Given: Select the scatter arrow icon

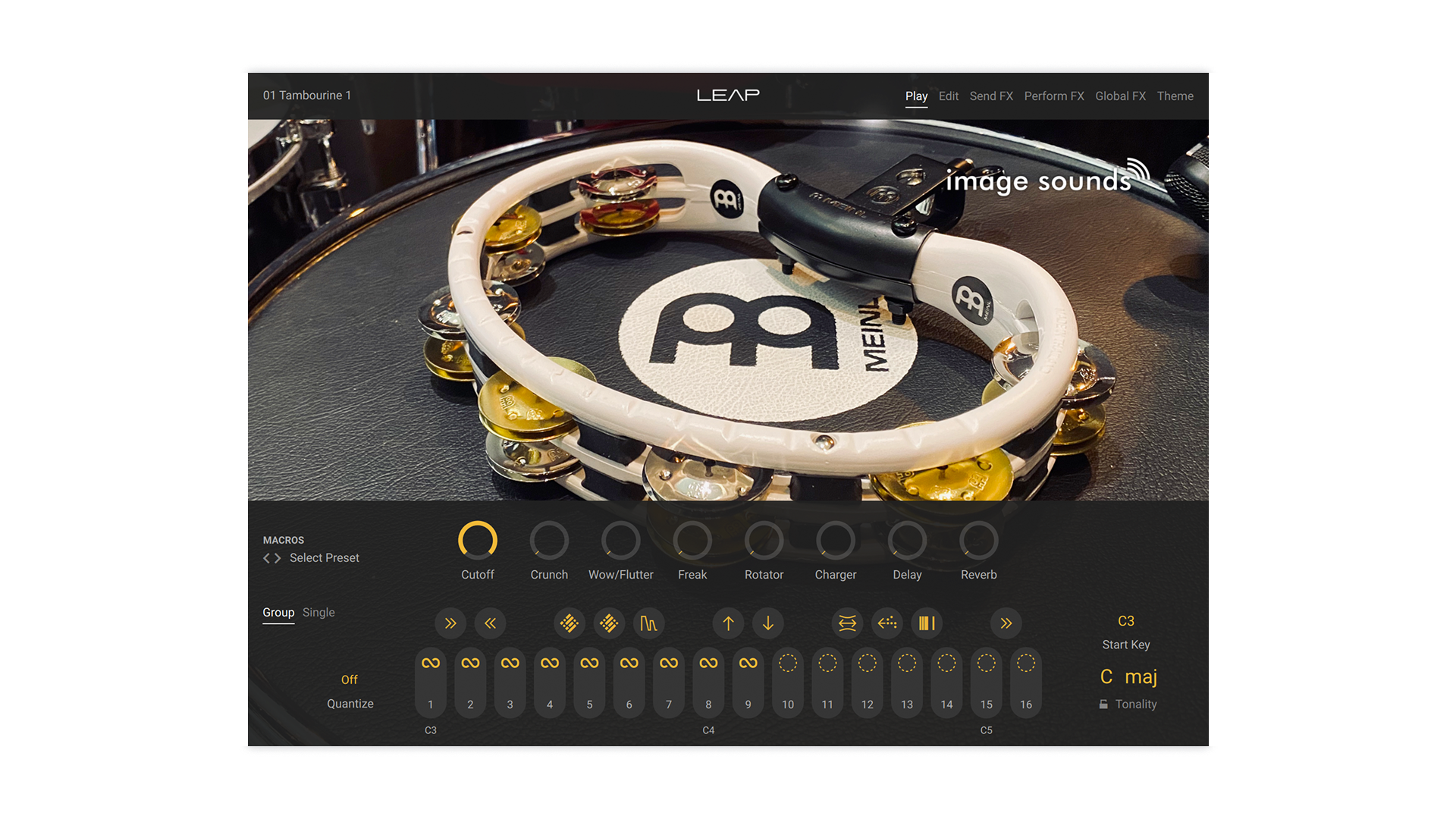Looking at the screenshot, I should pos(886,623).
